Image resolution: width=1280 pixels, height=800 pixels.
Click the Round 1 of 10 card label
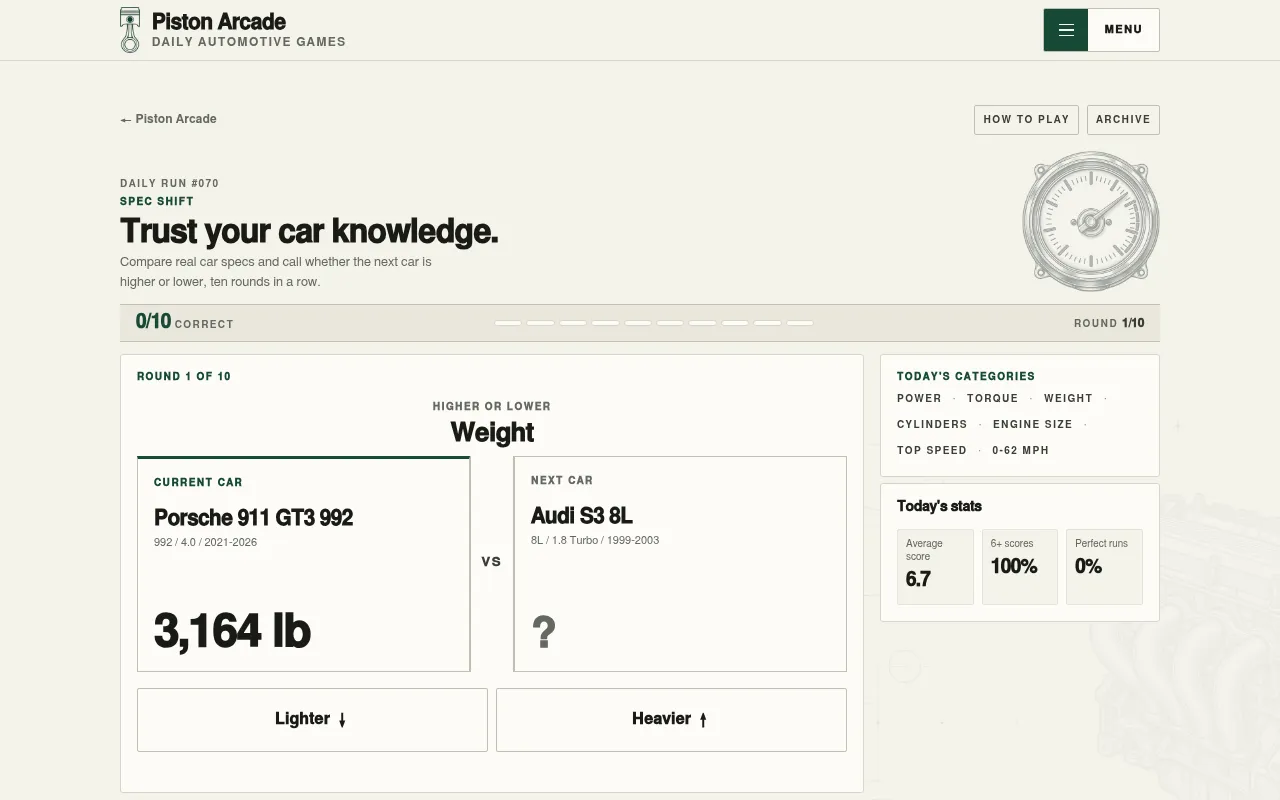[x=184, y=376]
